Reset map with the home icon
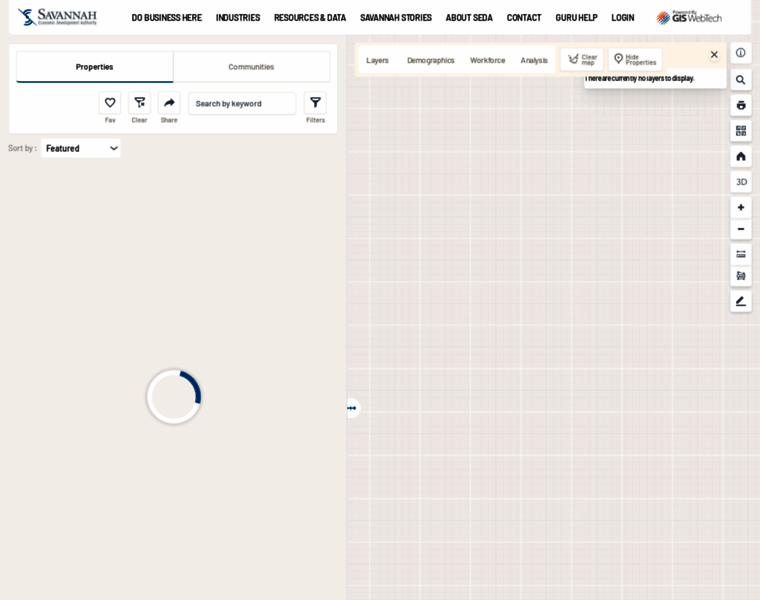 (741, 156)
